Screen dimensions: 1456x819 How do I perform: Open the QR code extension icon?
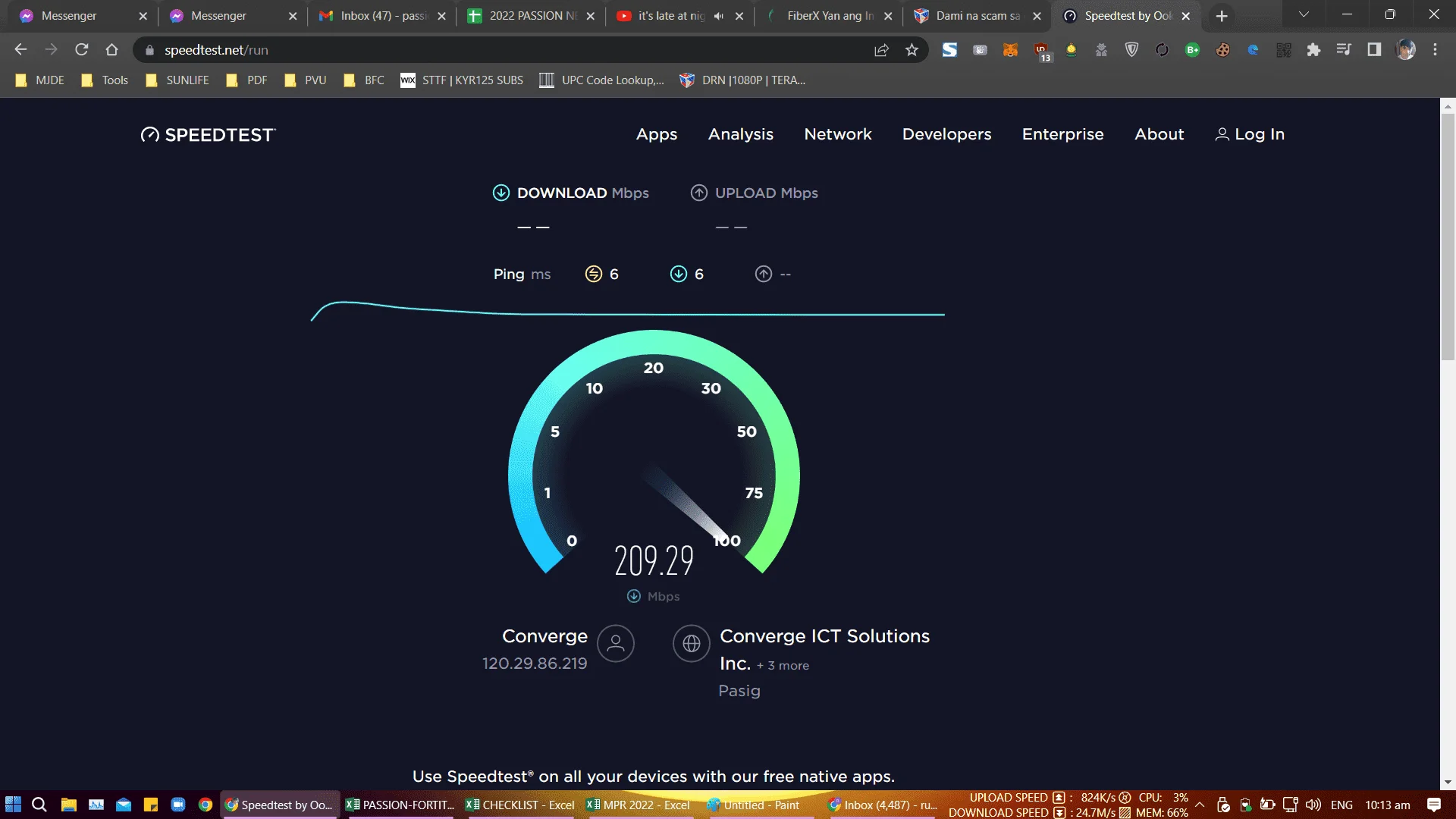click(1283, 50)
